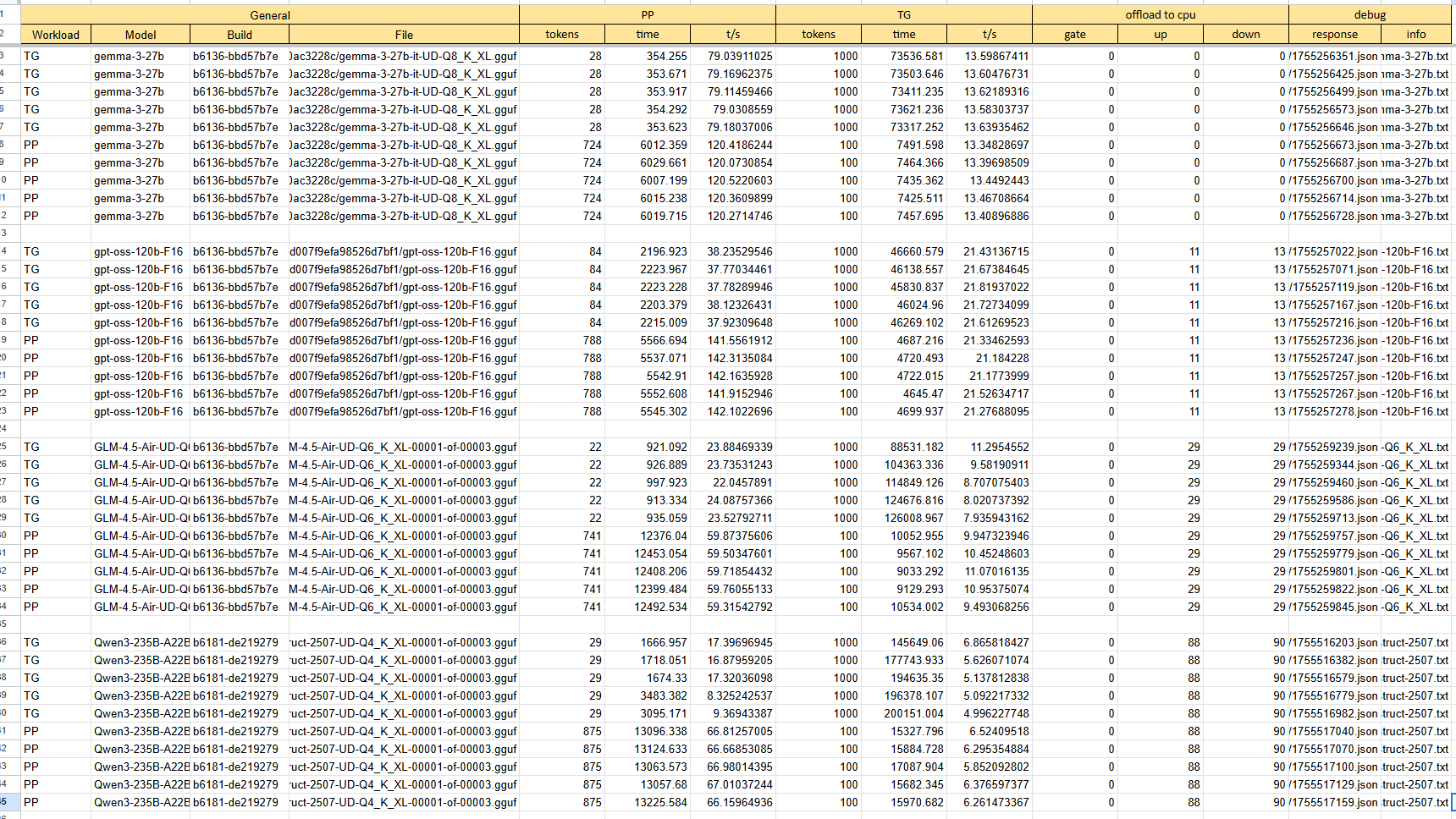The height and width of the screenshot is (819, 1456).
Task: Click the response column header
Action: click(x=1335, y=35)
